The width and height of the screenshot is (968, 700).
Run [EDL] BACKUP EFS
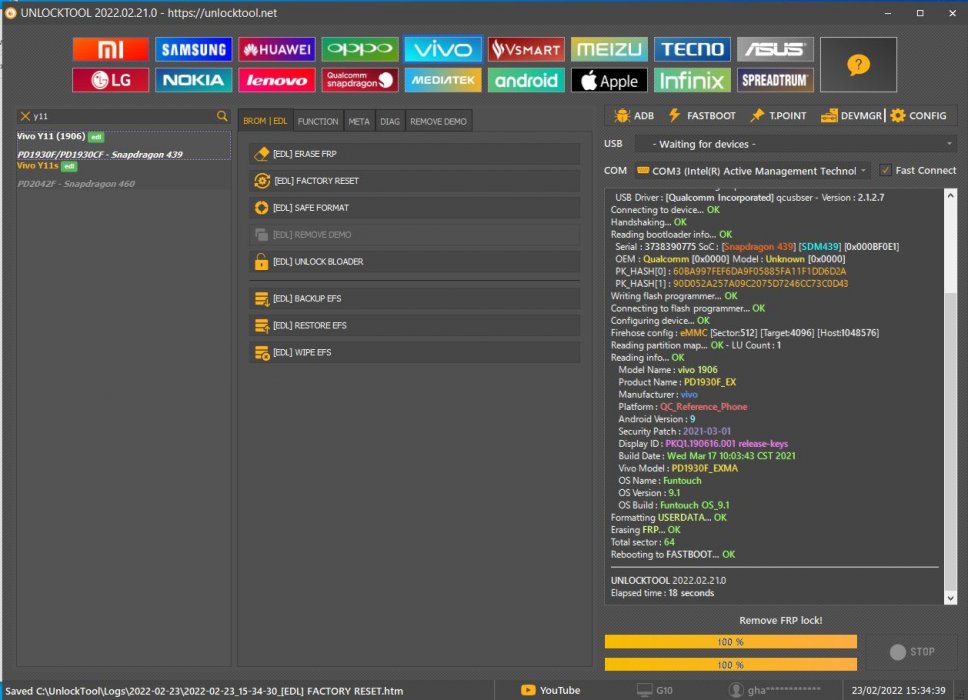click(x=415, y=299)
